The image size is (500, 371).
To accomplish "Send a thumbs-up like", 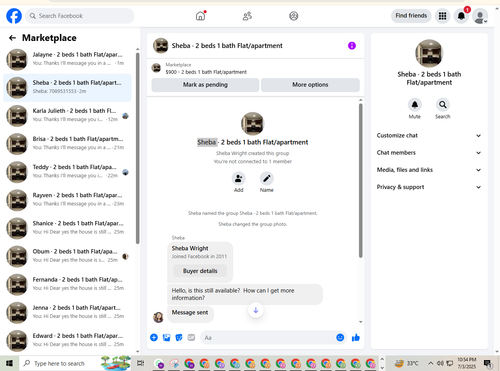I will (x=356, y=338).
